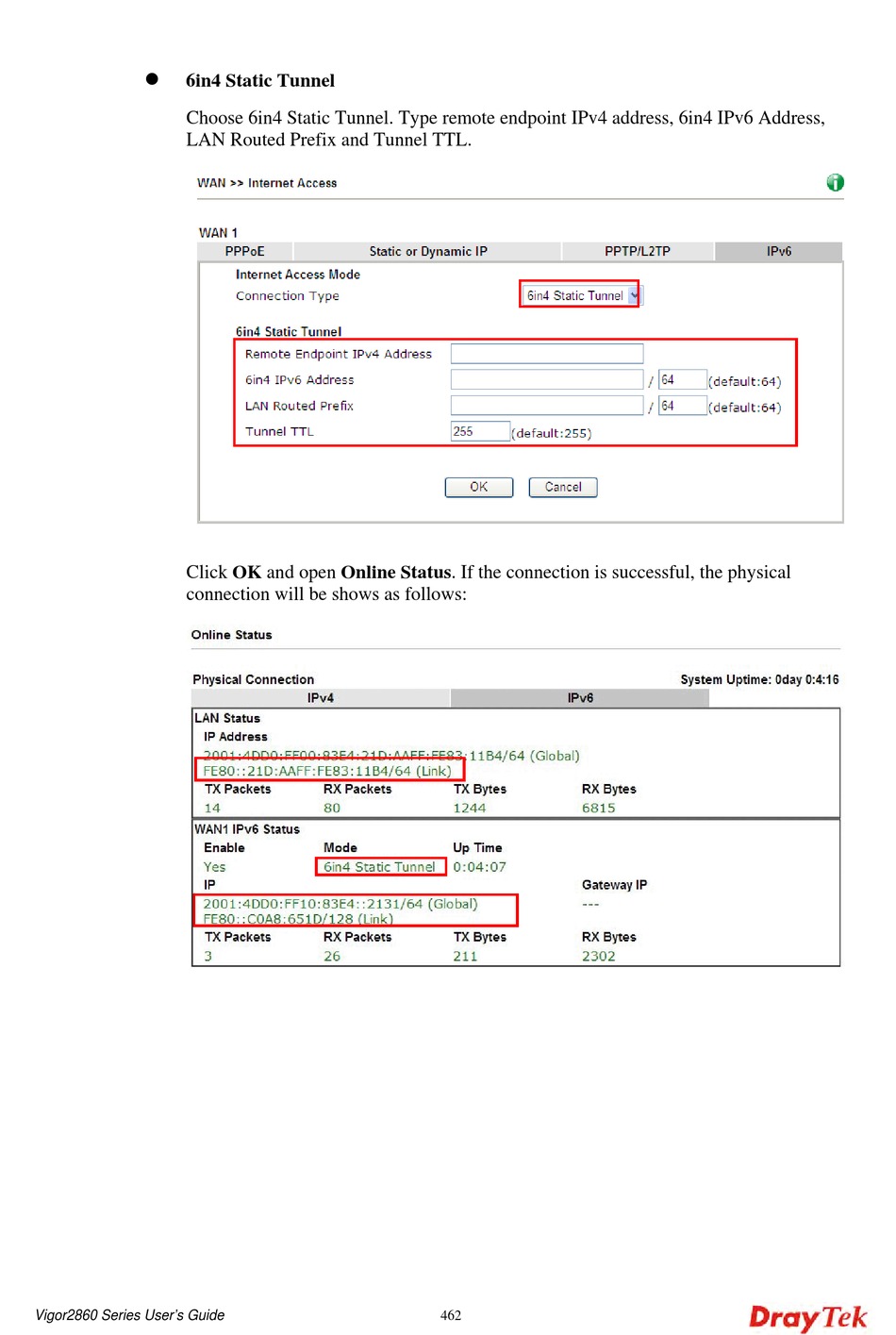Click the Tunnel TTL field
Screen dimensions: 896x1335
[479, 431]
